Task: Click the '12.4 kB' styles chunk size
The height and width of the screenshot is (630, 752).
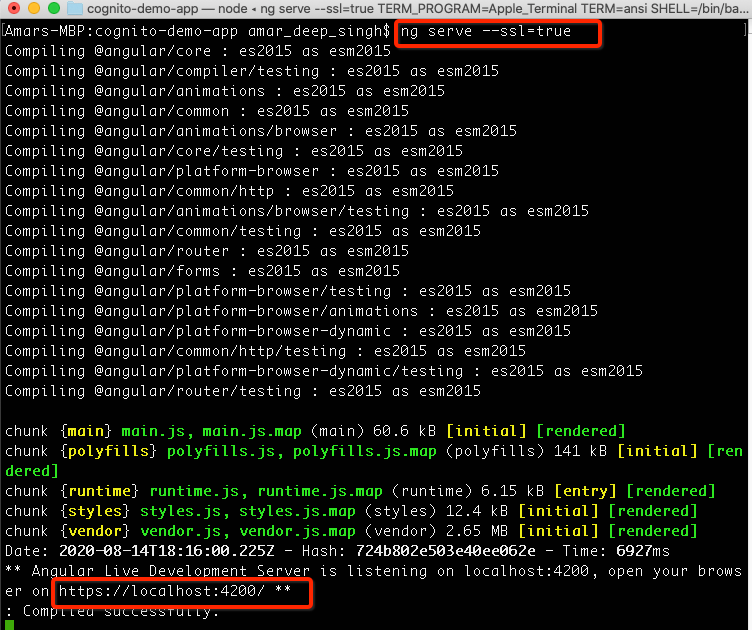Action: 477,512
